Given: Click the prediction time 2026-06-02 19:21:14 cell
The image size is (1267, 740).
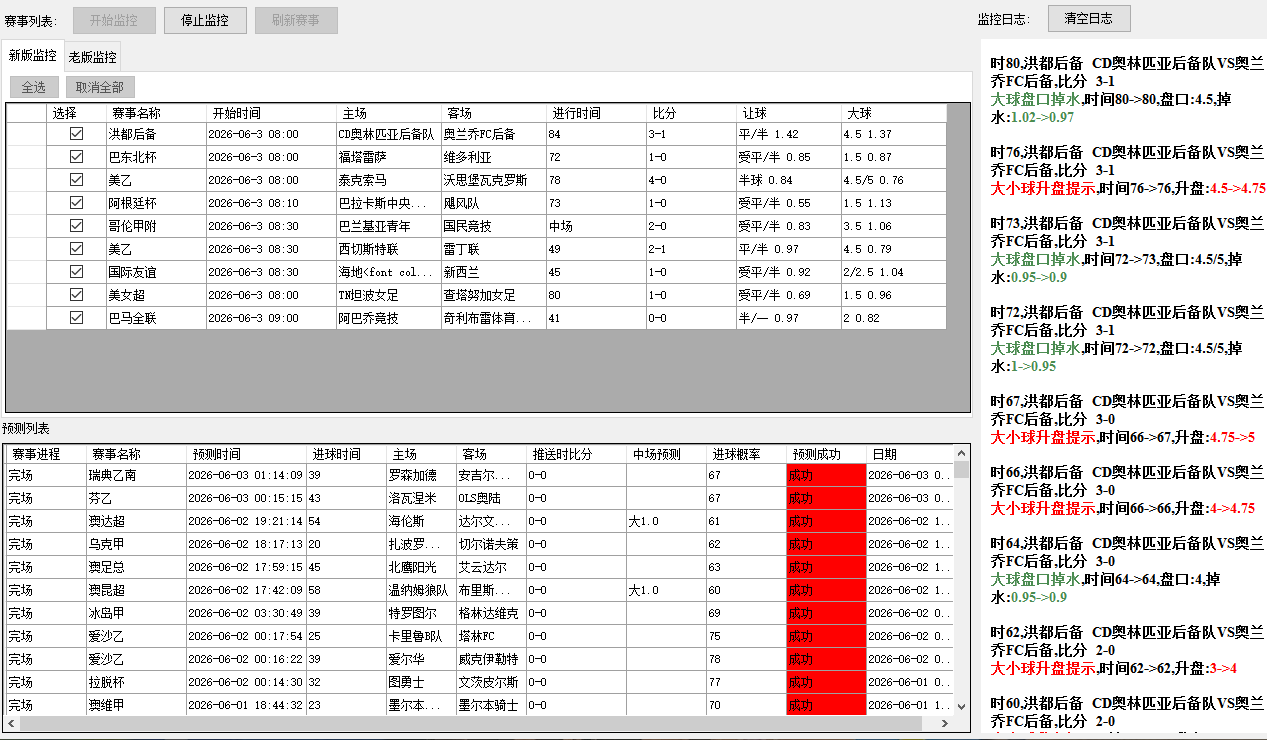Looking at the screenshot, I should [246, 521].
